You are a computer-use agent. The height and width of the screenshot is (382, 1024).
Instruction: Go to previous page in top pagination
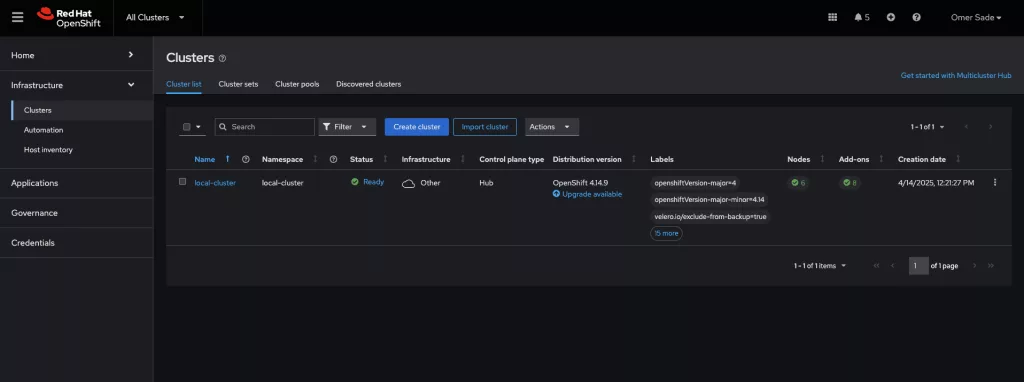pos(967,127)
